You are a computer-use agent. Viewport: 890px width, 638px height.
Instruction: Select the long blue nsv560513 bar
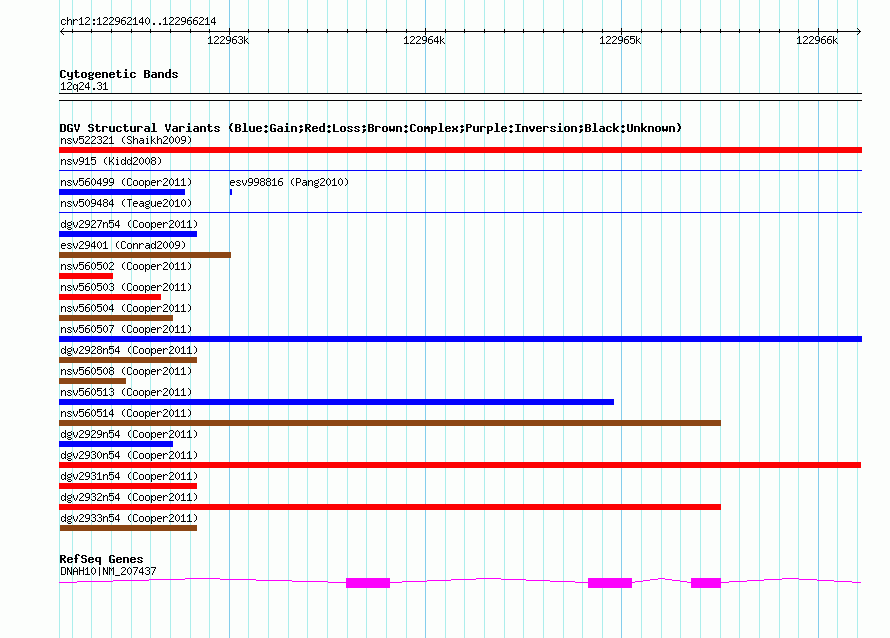pos(337,402)
